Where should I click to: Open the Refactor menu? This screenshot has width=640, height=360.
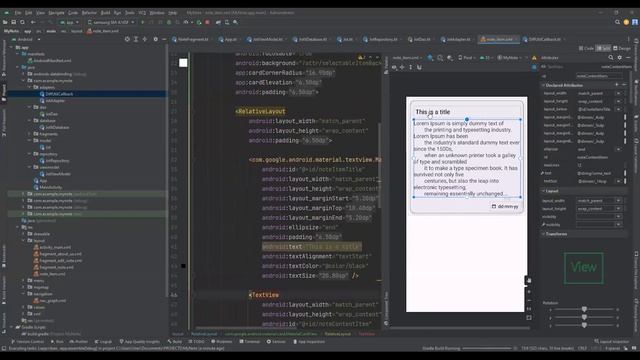click(x=89, y=13)
